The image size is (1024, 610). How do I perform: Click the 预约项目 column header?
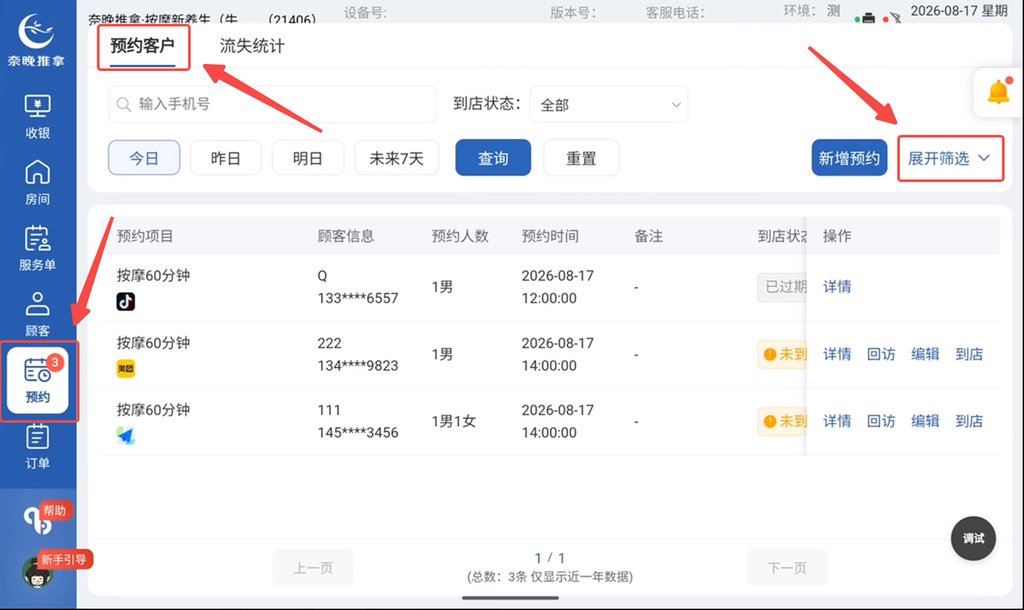[145, 236]
